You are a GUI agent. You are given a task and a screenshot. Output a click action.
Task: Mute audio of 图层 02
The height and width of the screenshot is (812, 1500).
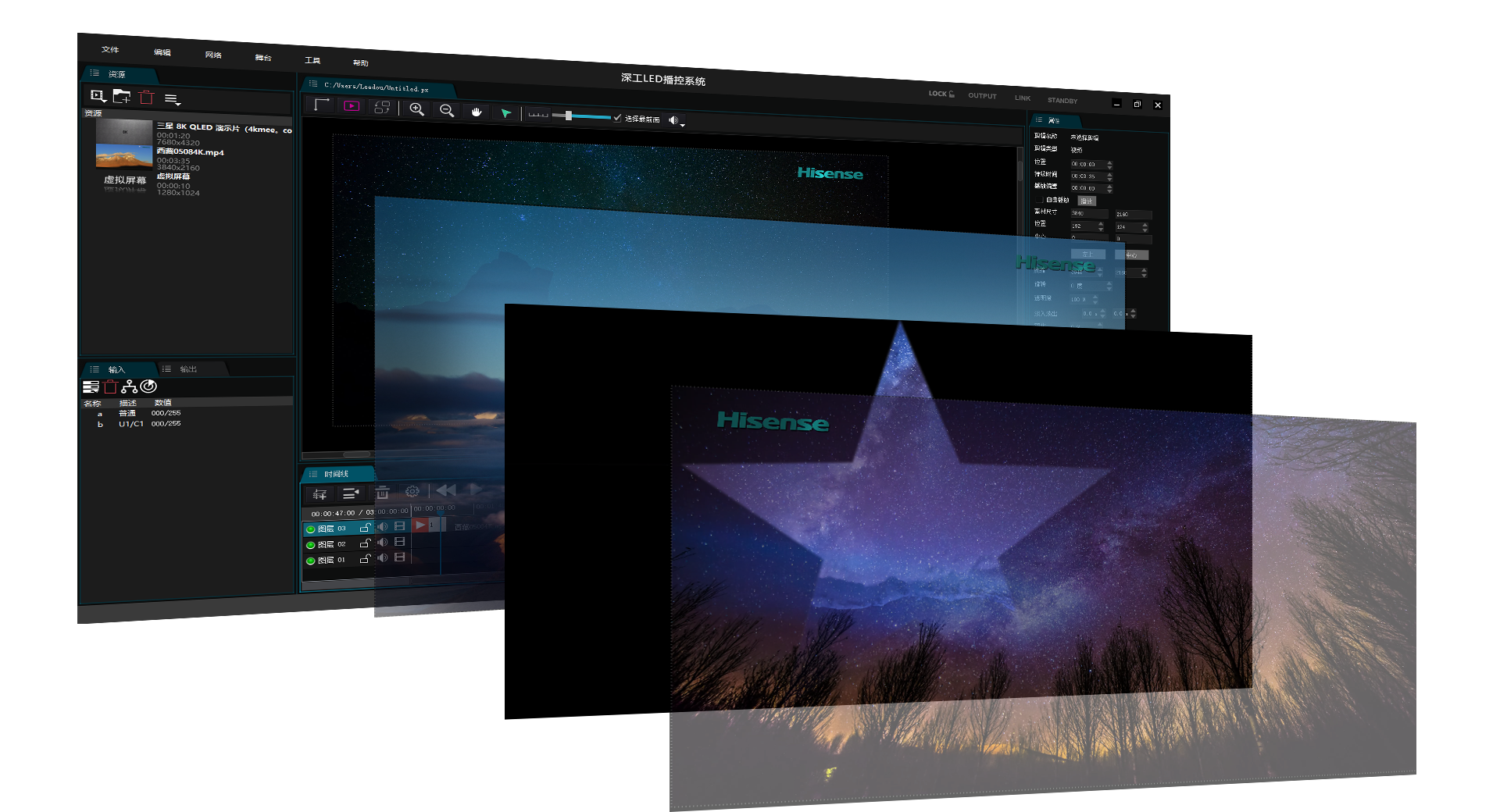383,543
